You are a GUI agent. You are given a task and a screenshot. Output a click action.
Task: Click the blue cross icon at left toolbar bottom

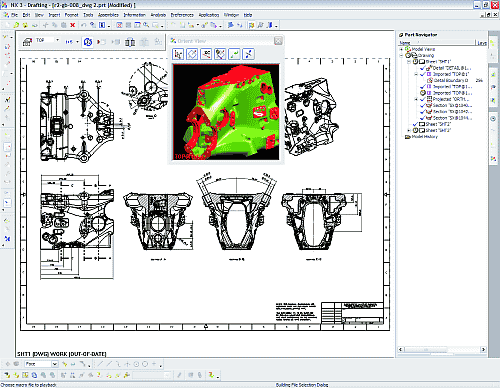coord(7,239)
